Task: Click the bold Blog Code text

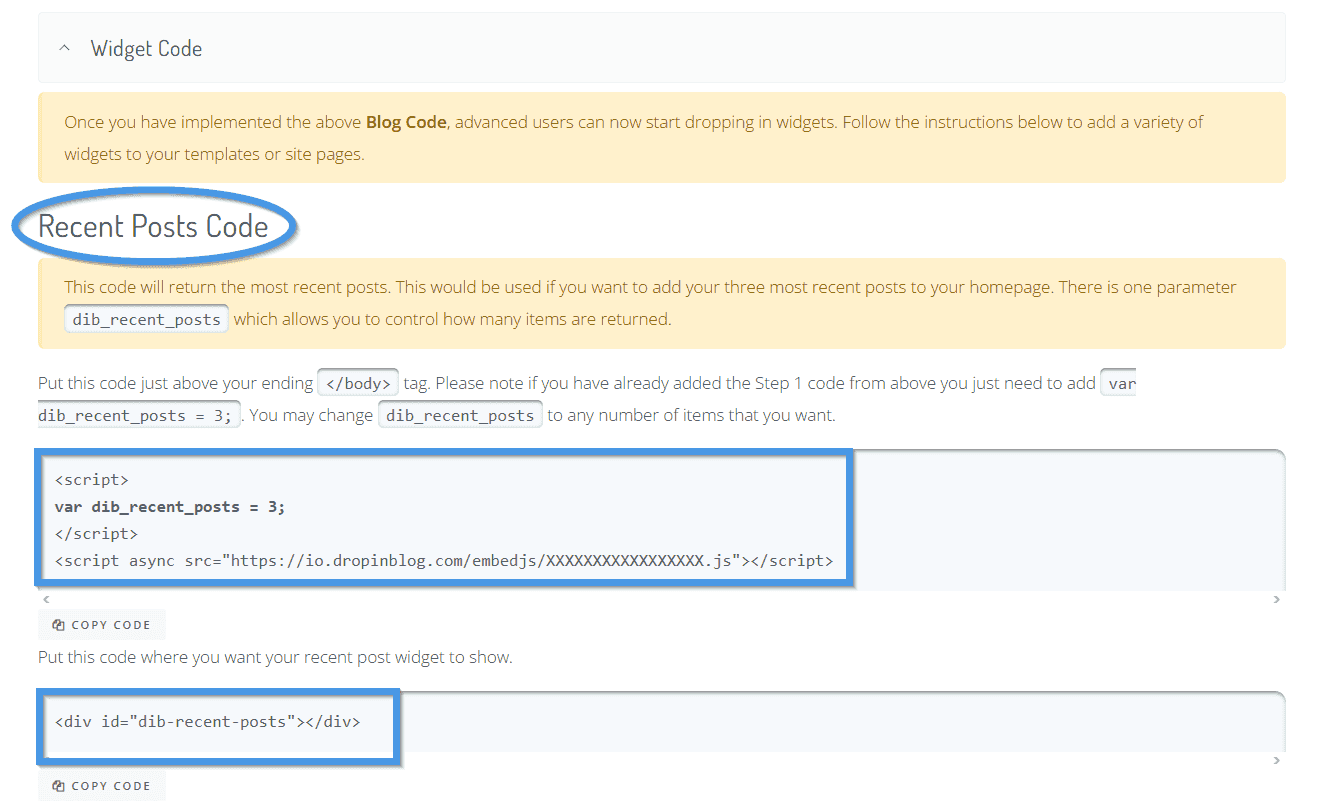Action: click(406, 122)
